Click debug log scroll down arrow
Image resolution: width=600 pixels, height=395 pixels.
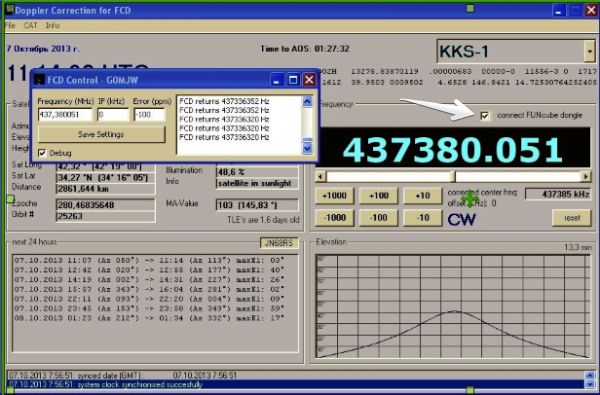(x=308, y=149)
